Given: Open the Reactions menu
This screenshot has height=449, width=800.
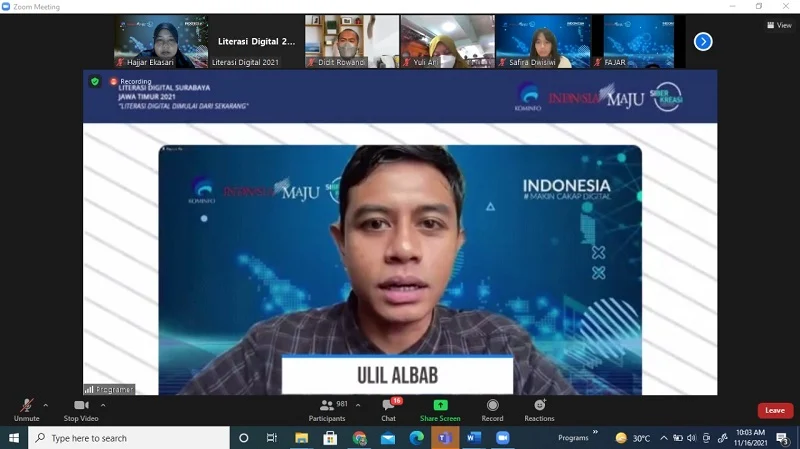Looking at the screenshot, I should tap(539, 410).
